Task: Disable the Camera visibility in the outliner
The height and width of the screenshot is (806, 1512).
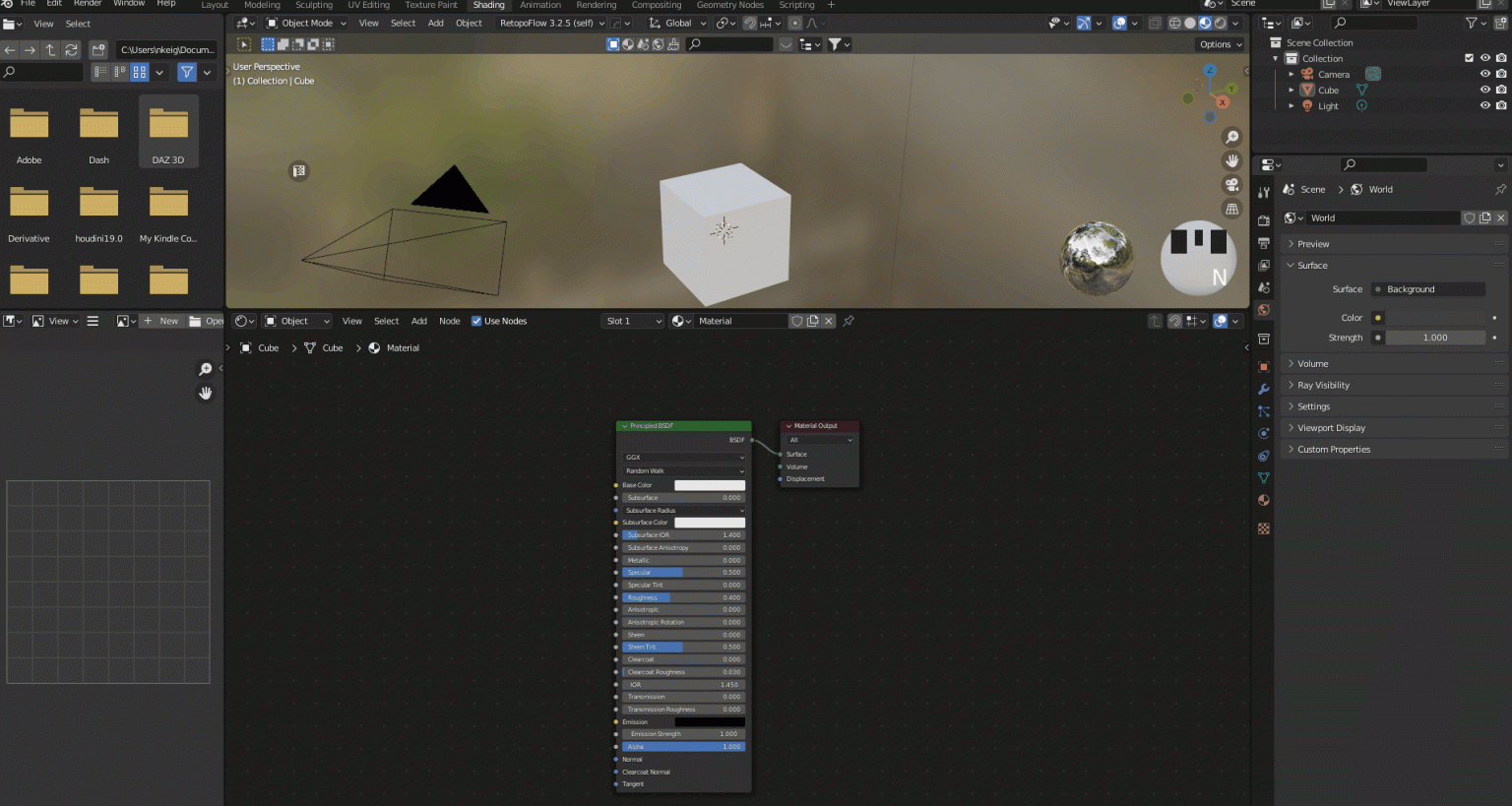Action: tap(1485, 73)
